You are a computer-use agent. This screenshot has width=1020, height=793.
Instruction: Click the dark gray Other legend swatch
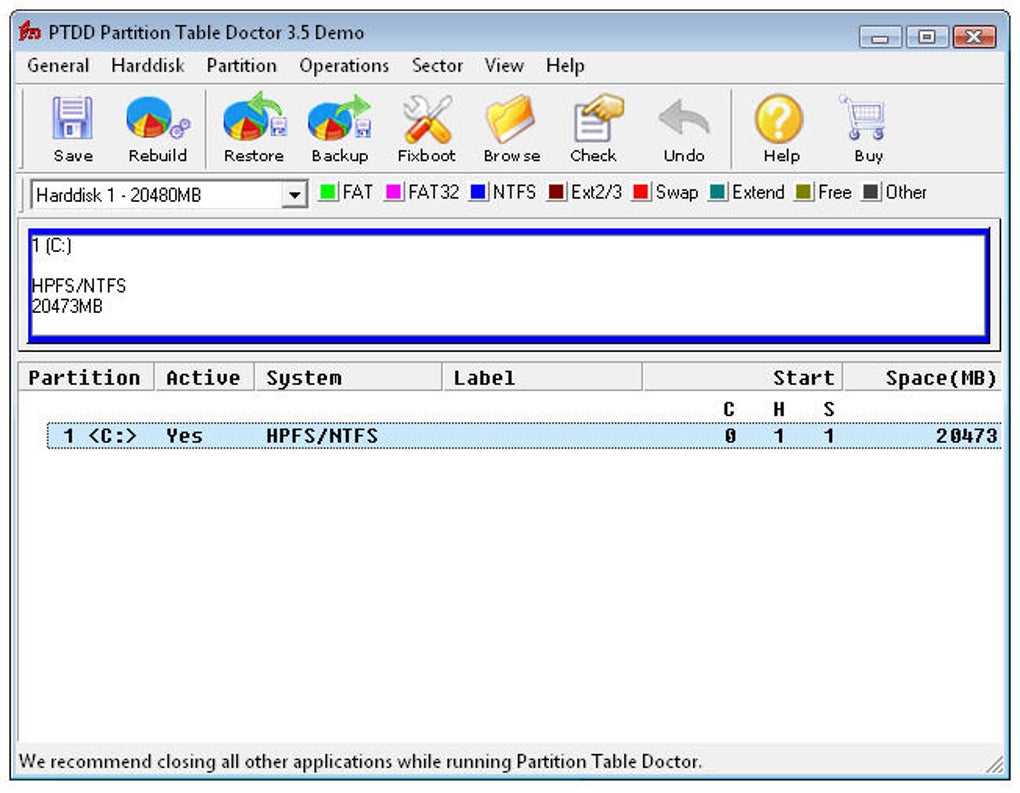pos(871,193)
